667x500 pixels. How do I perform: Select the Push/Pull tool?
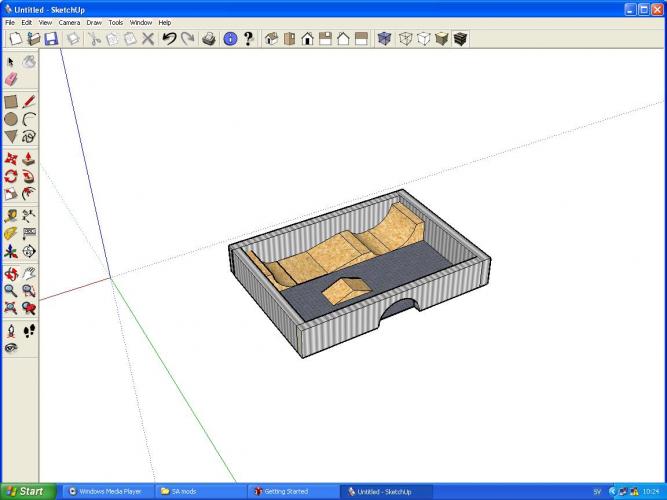pyautogui.click(x=29, y=159)
